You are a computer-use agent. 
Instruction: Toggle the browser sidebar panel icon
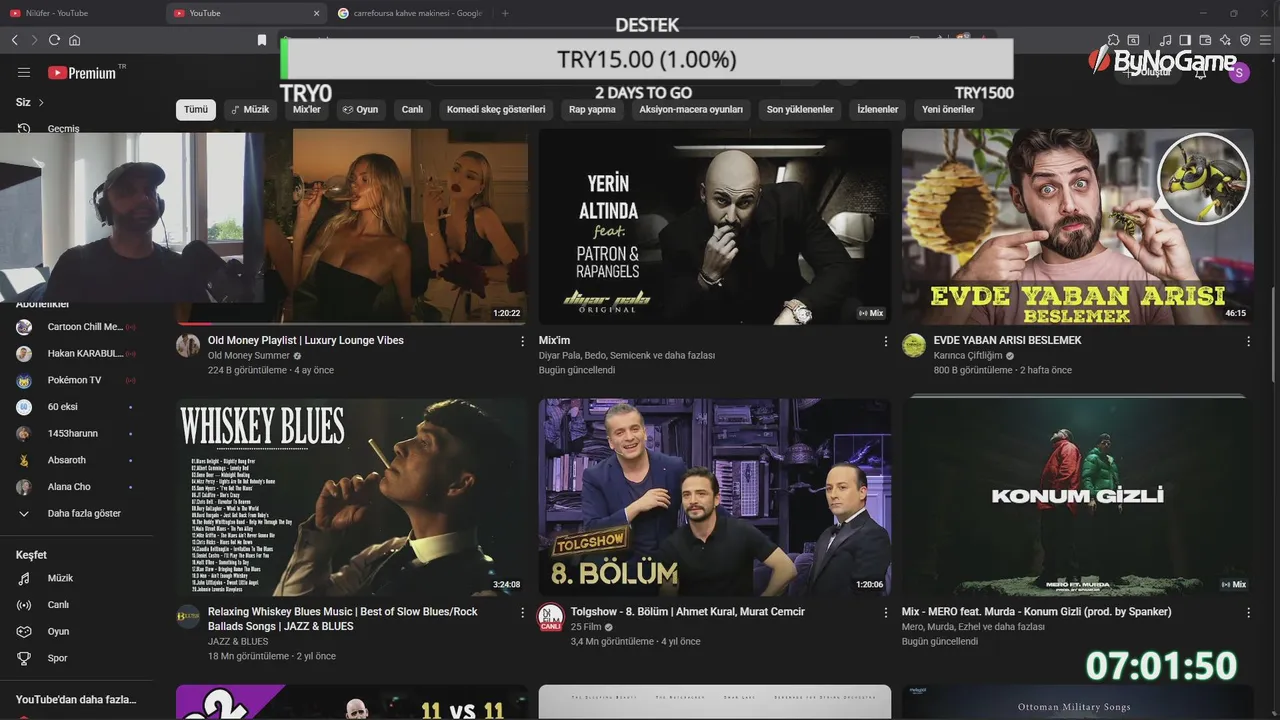point(1185,40)
